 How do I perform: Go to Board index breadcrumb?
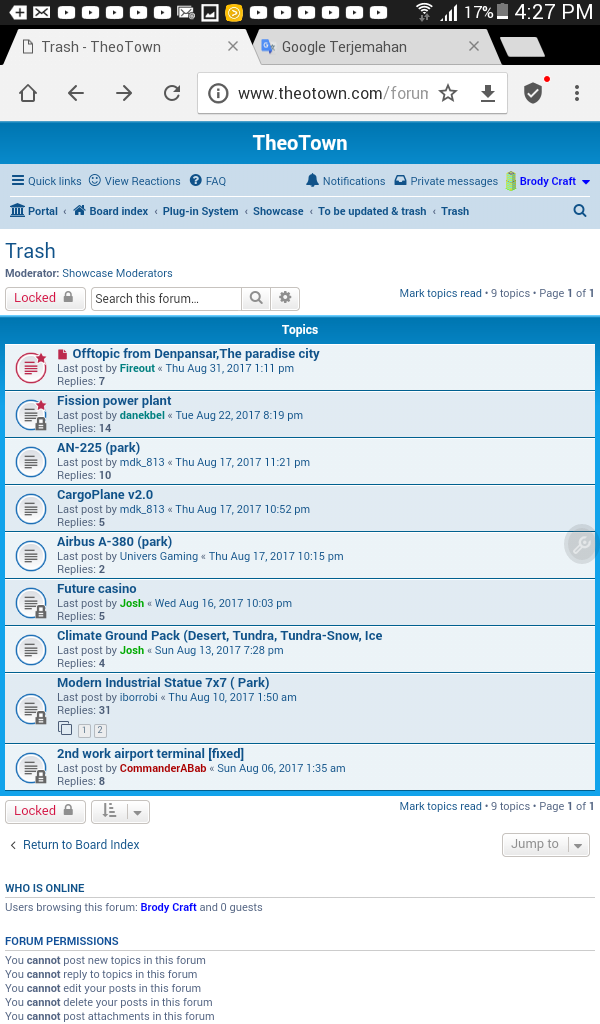[x=110, y=211]
